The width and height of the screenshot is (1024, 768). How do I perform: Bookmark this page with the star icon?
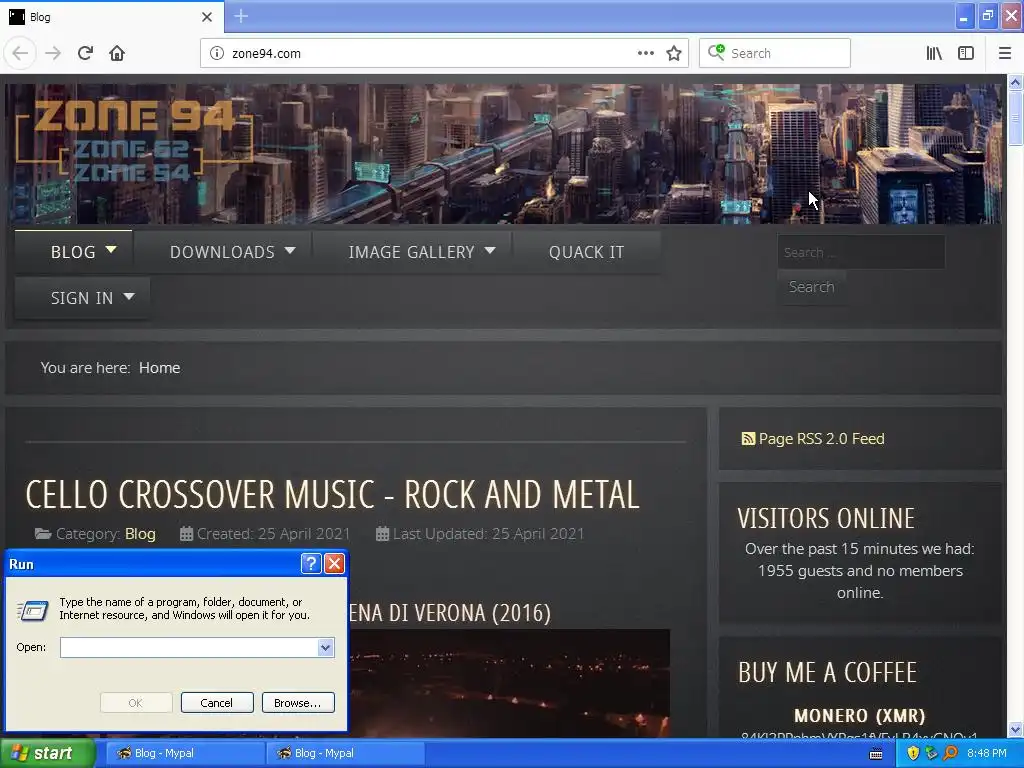click(674, 53)
